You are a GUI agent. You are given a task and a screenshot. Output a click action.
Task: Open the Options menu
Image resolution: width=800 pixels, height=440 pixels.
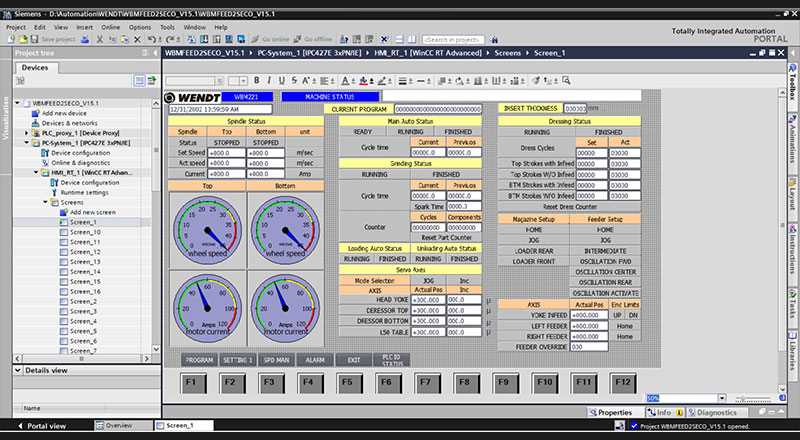pos(139,28)
